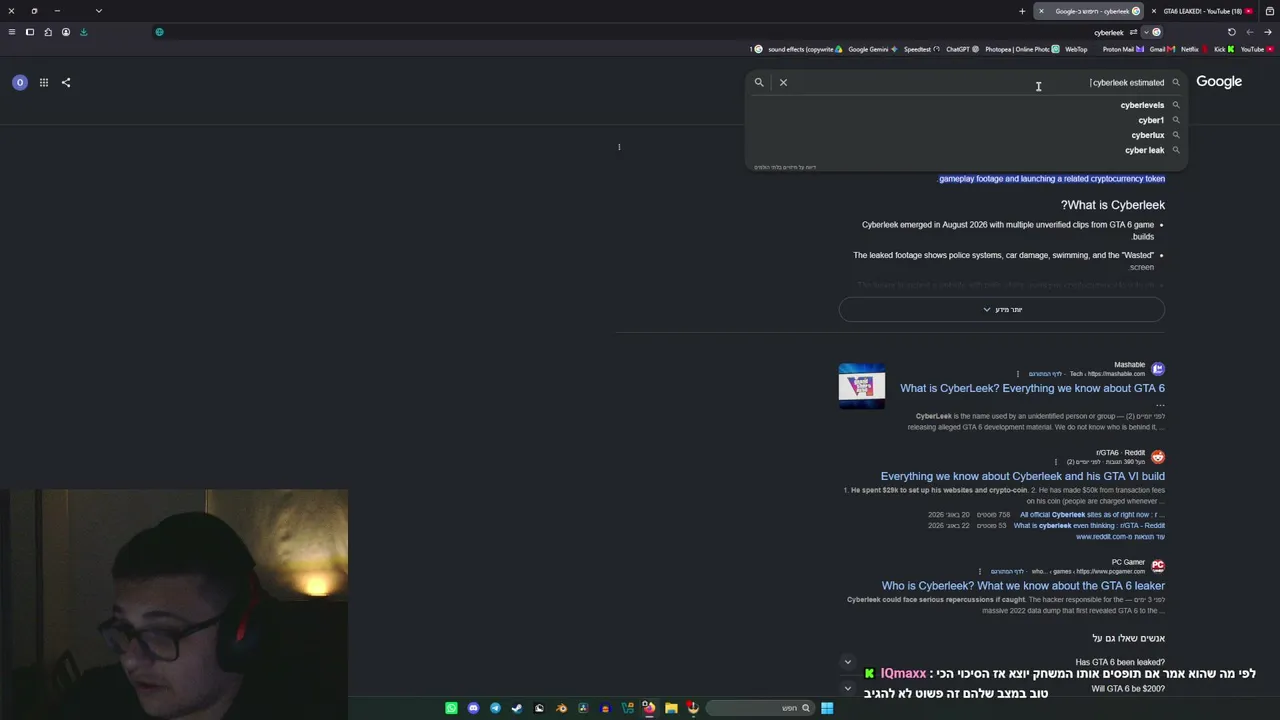Go forward to the next page
The image size is (1280, 720).
(x=1249, y=32)
